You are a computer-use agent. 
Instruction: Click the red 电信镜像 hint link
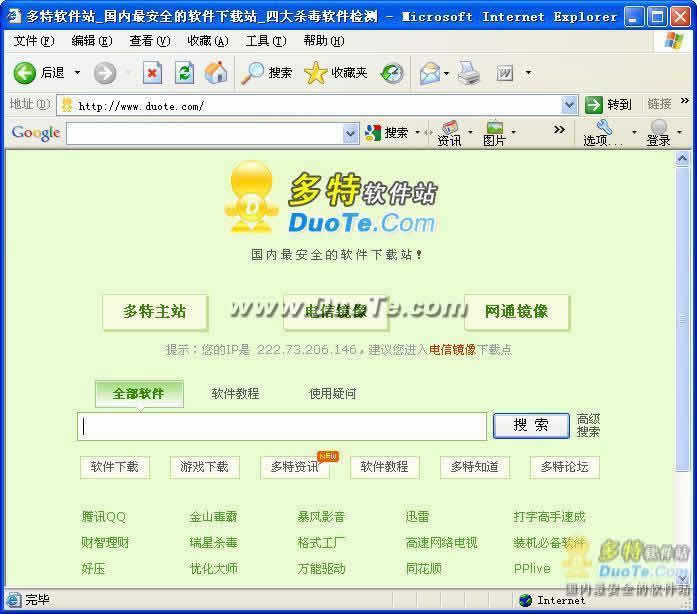(x=452, y=350)
